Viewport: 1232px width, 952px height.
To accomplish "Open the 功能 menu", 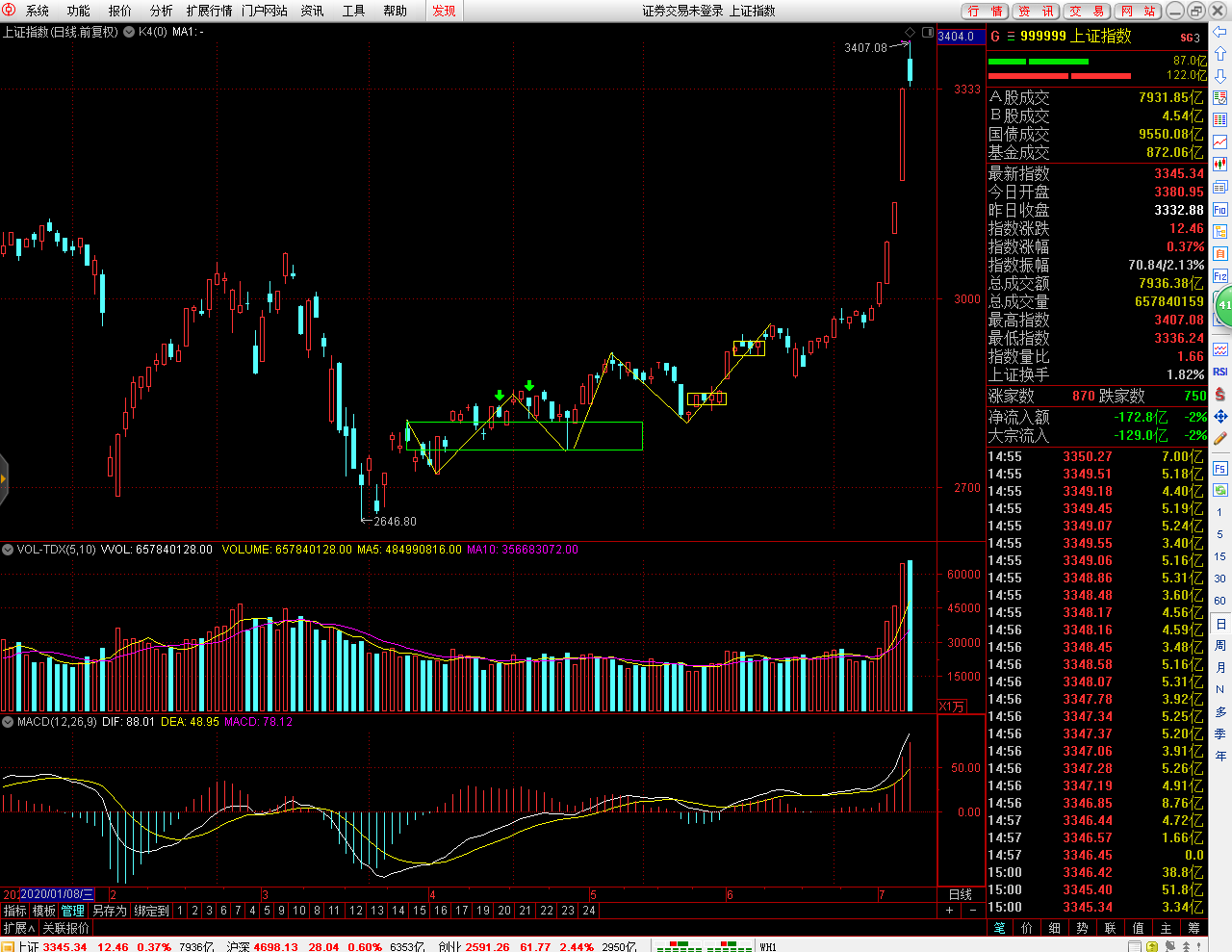I will pos(79,11).
